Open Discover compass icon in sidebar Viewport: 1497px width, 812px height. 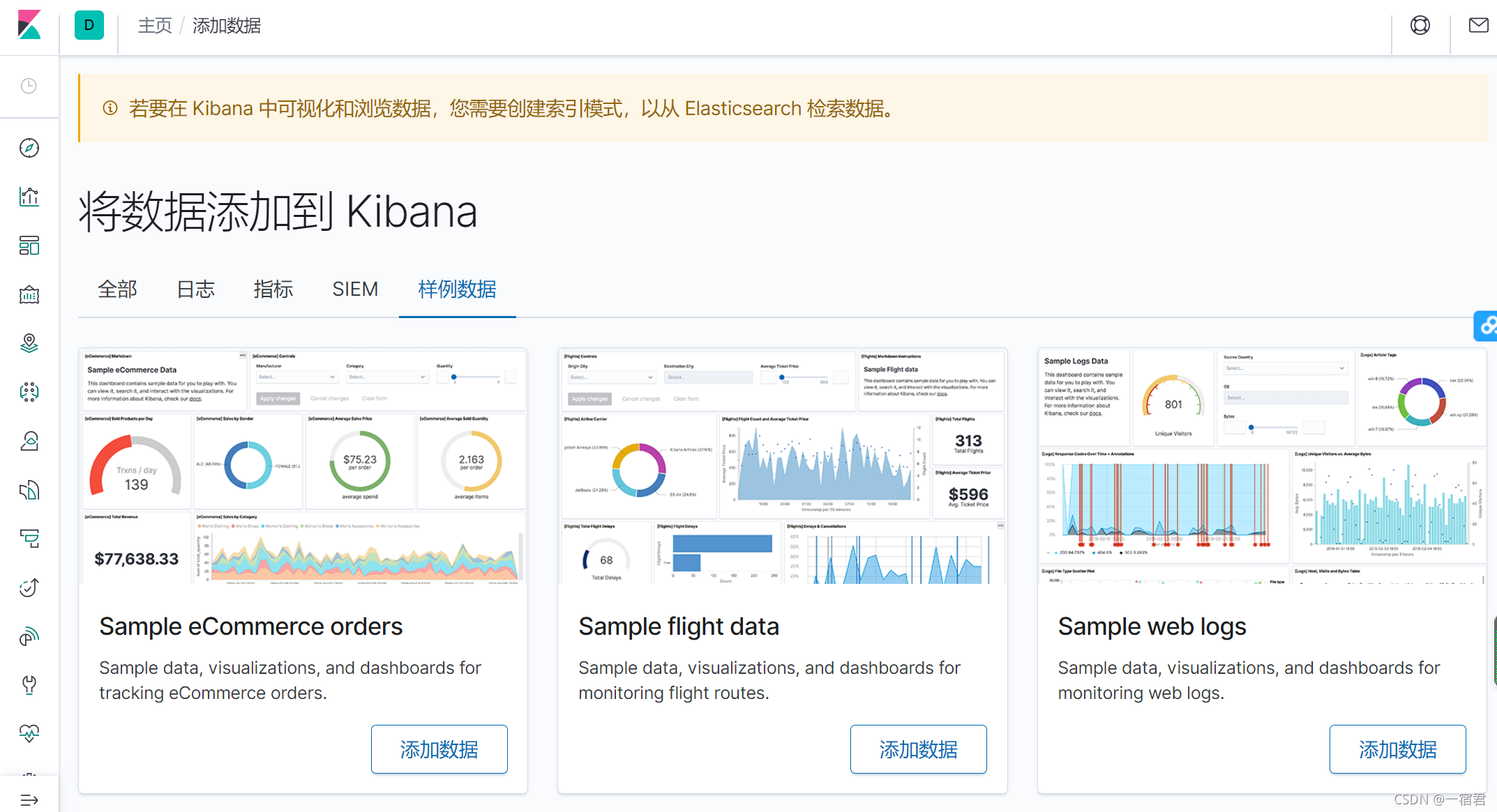tap(29, 148)
